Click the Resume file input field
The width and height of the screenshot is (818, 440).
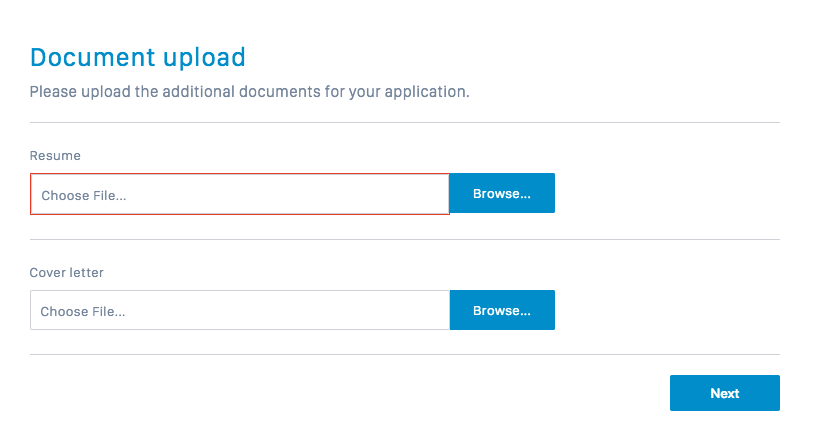coord(240,194)
